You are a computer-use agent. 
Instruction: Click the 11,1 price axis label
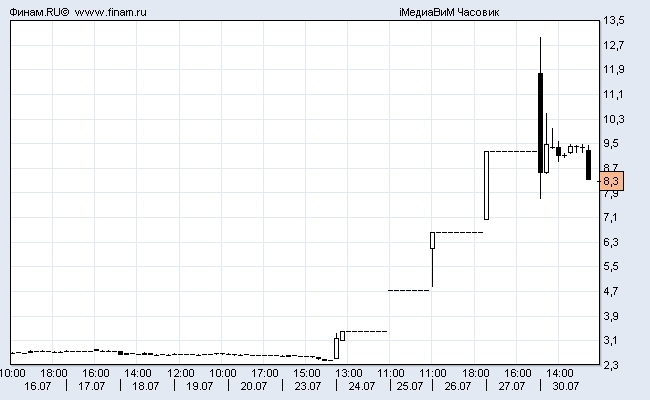614,95
